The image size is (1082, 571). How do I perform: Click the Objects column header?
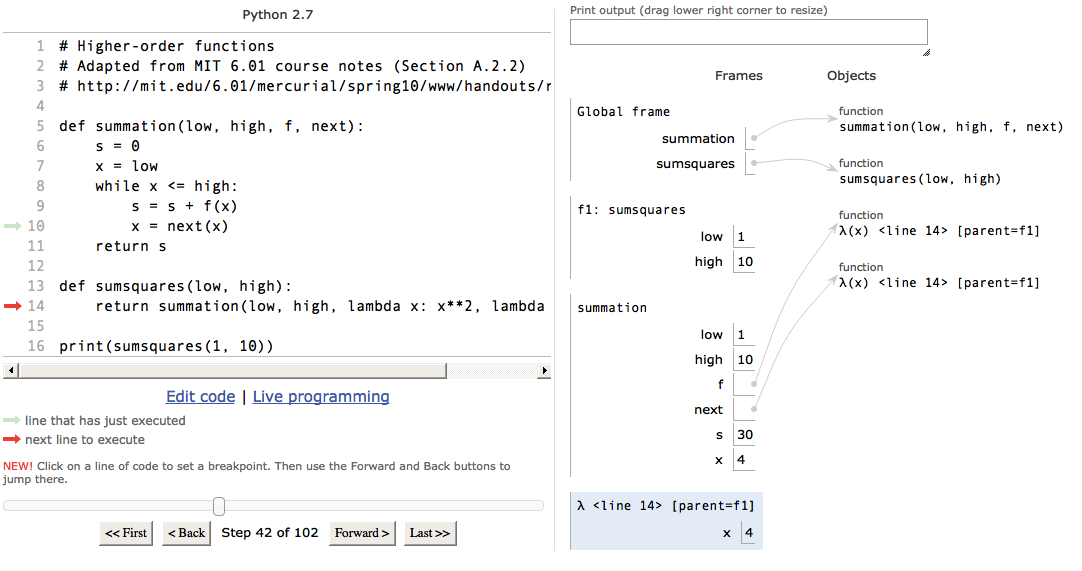851,75
